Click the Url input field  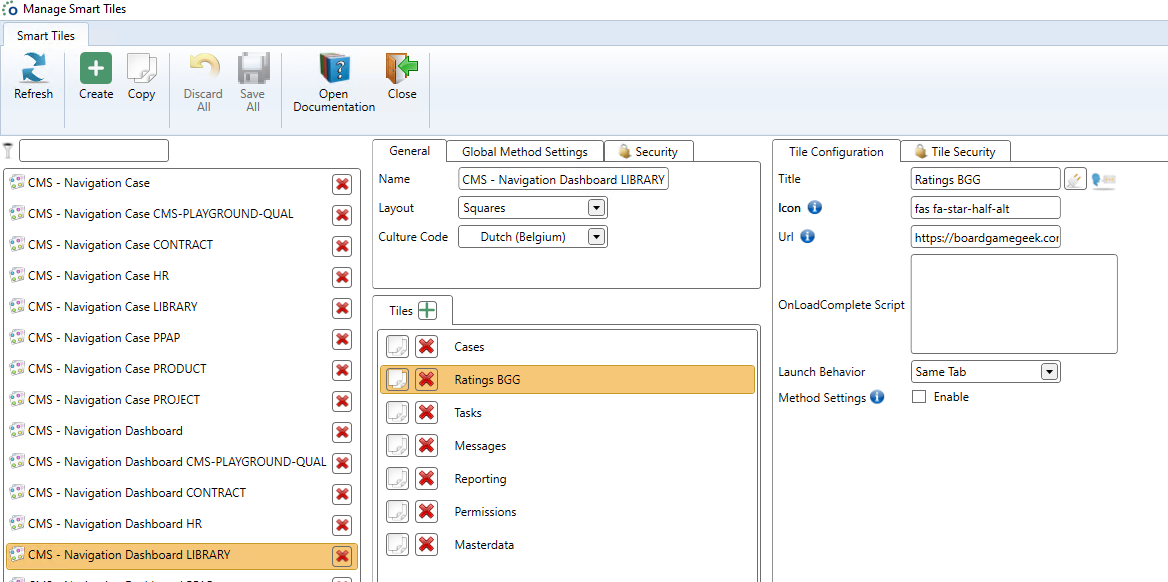point(986,237)
